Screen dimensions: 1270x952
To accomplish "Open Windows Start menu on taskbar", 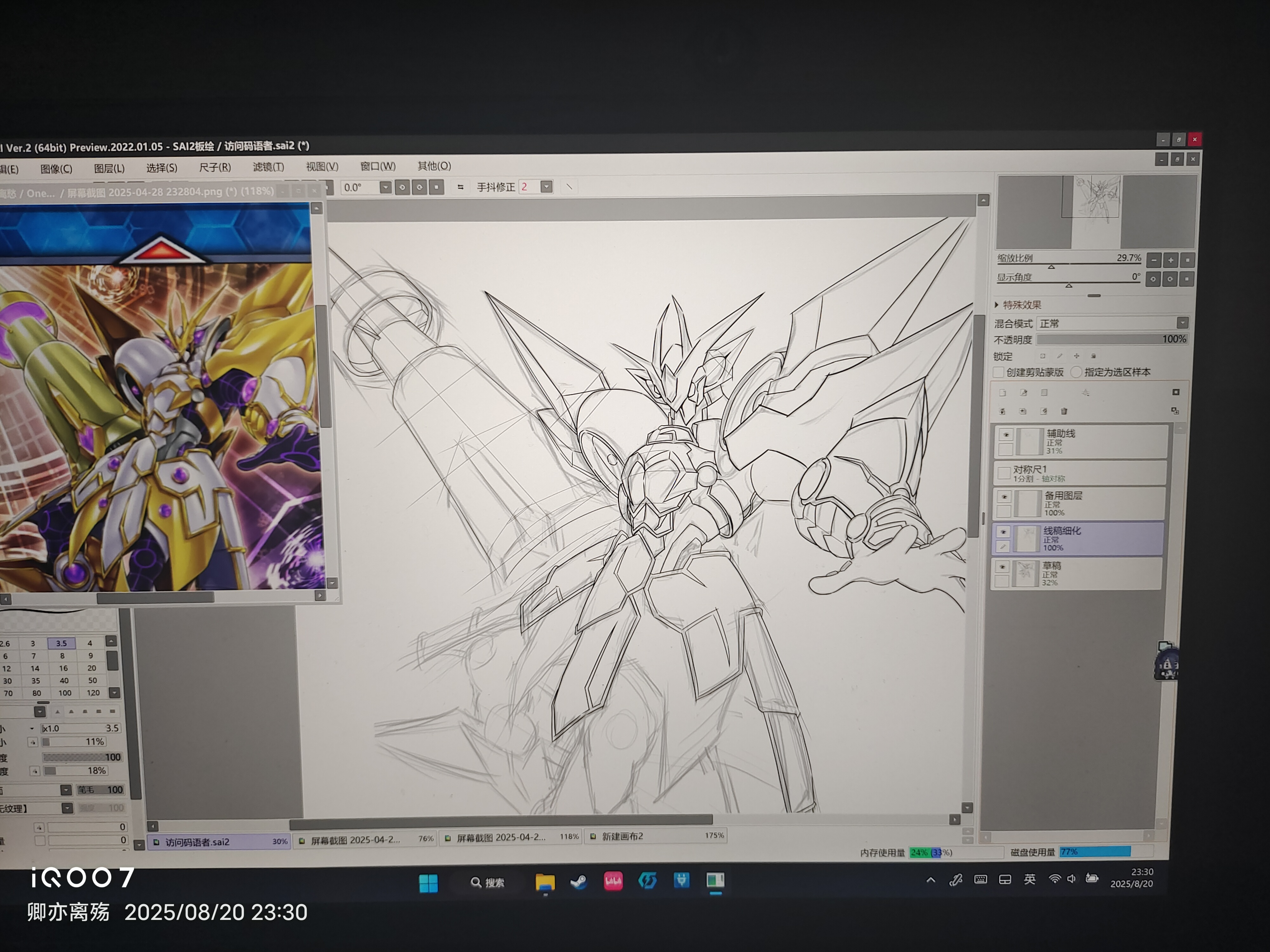I will [x=428, y=883].
